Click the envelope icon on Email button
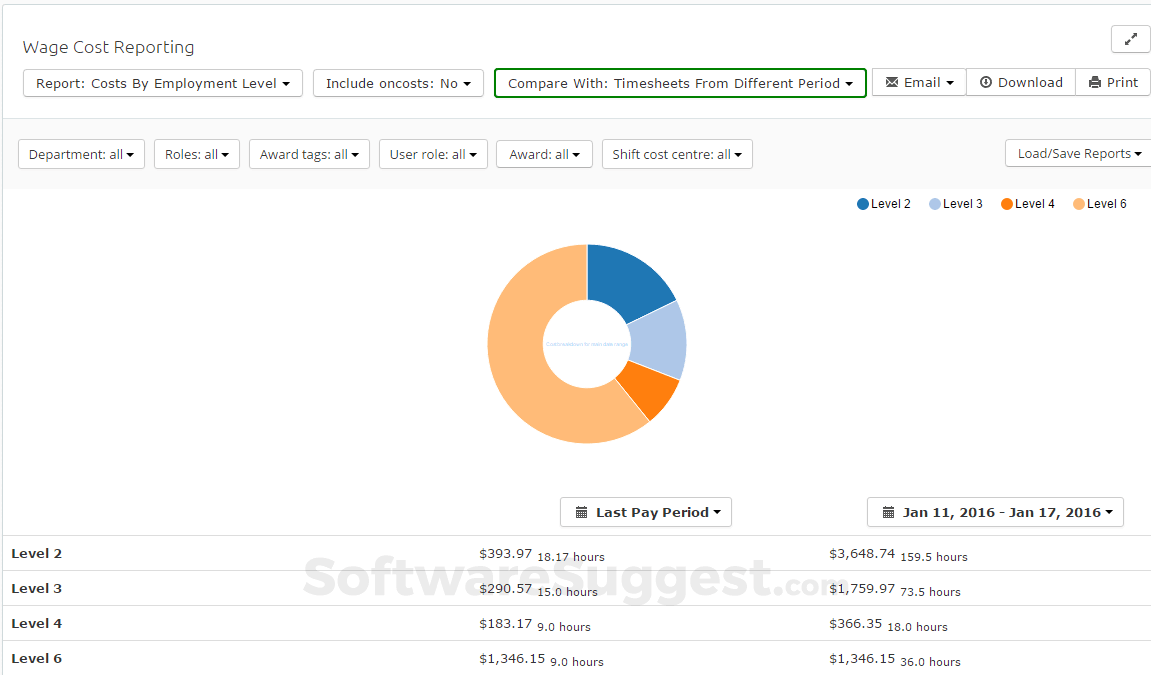The height and width of the screenshot is (675, 1151). [x=892, y=82]
